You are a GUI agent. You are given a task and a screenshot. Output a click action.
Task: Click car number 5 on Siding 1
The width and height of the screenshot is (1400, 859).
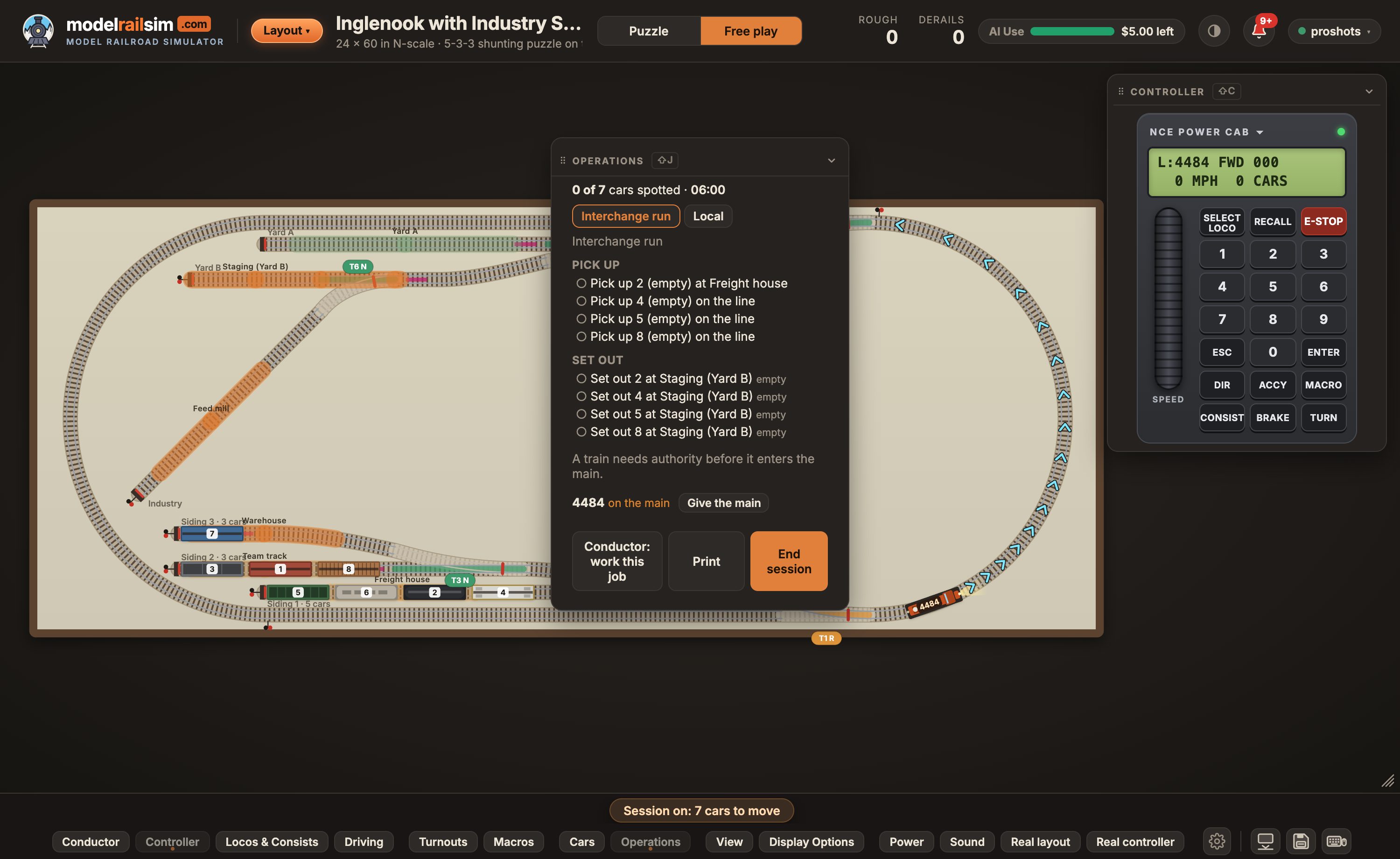[x=298, y=592]
